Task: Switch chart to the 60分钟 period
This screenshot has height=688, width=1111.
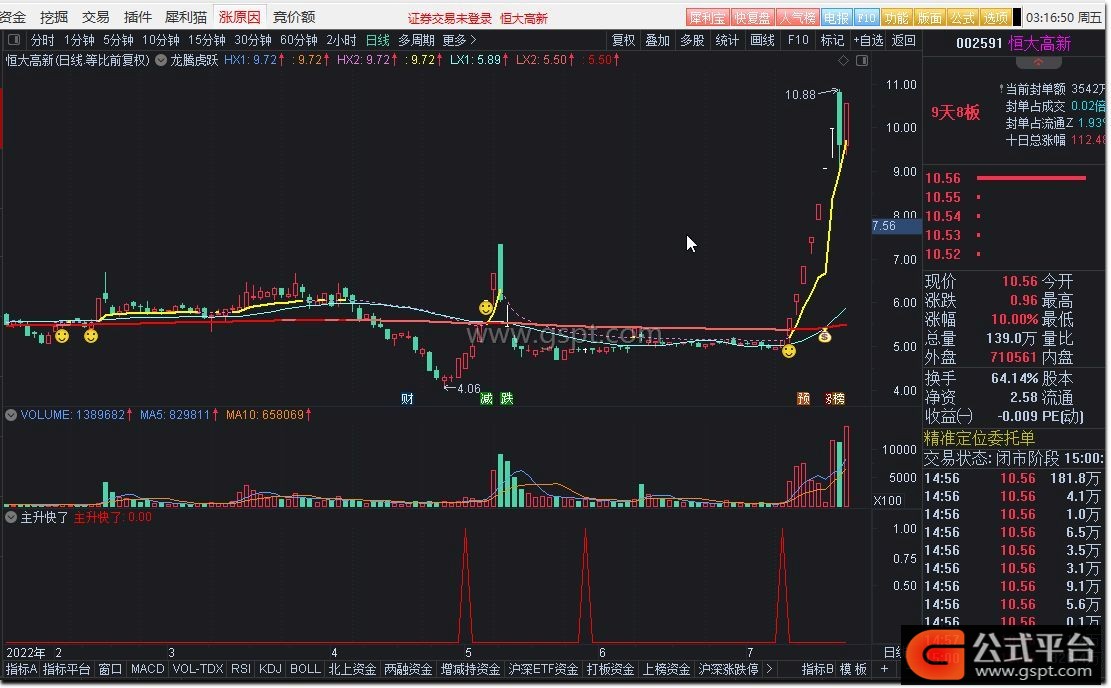Action: (x=298, y=40)
